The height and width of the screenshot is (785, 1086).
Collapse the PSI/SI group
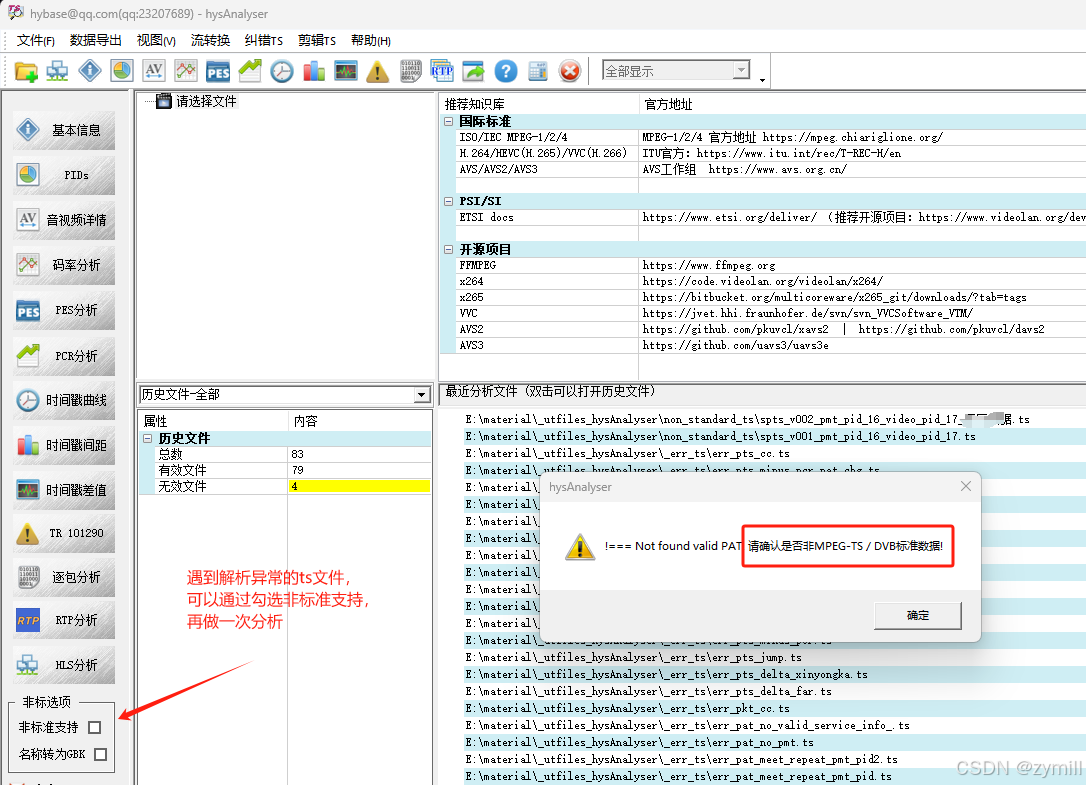pos(448,201)
